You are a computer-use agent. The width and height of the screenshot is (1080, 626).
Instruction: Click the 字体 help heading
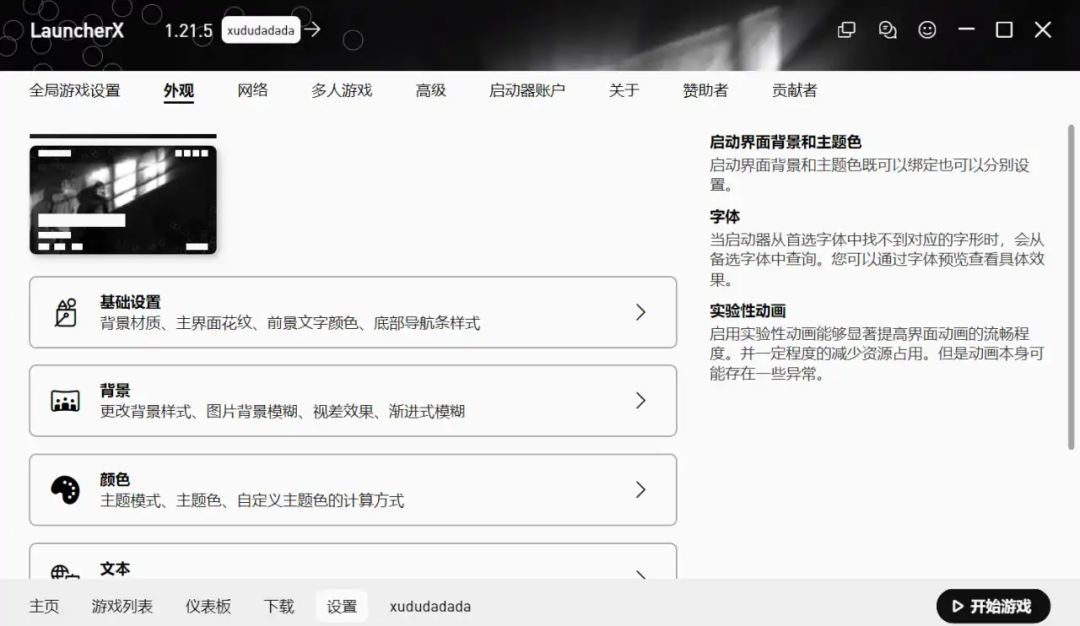click(x=725, y=216)
